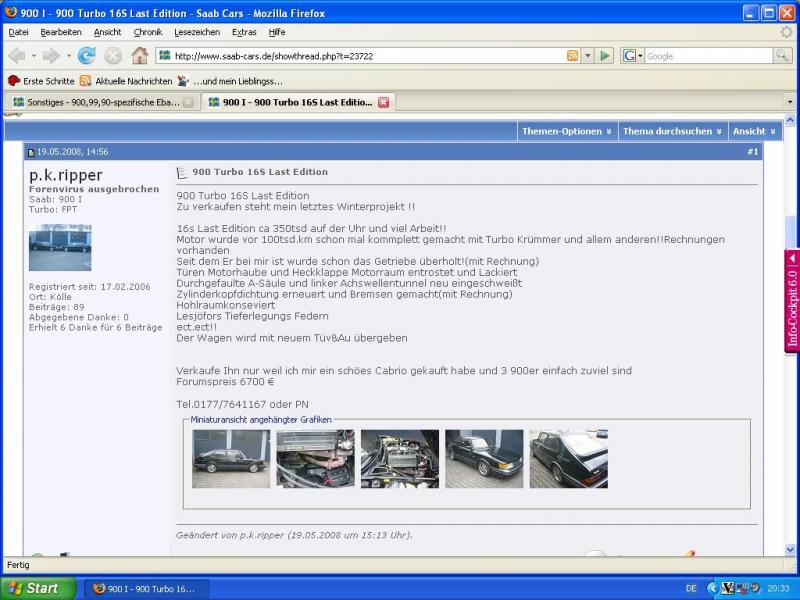Open the tab list dropdown
This screenshot has width=800, height=600.
pyautogui.click(x=790, y=103)
